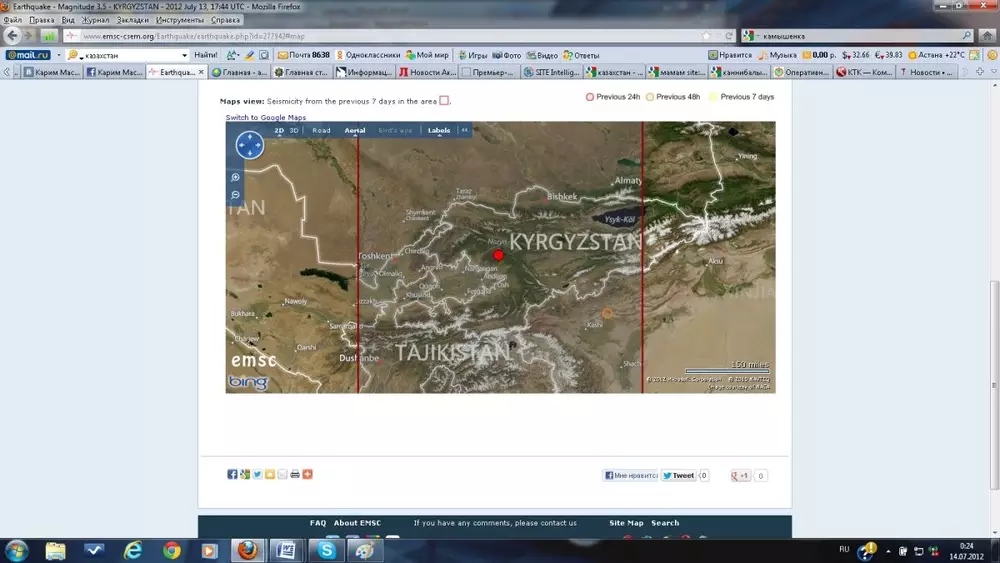Click Switch to Google Maps link
The height and width of the screenshot is (563, 1000).
click(265, 118)
